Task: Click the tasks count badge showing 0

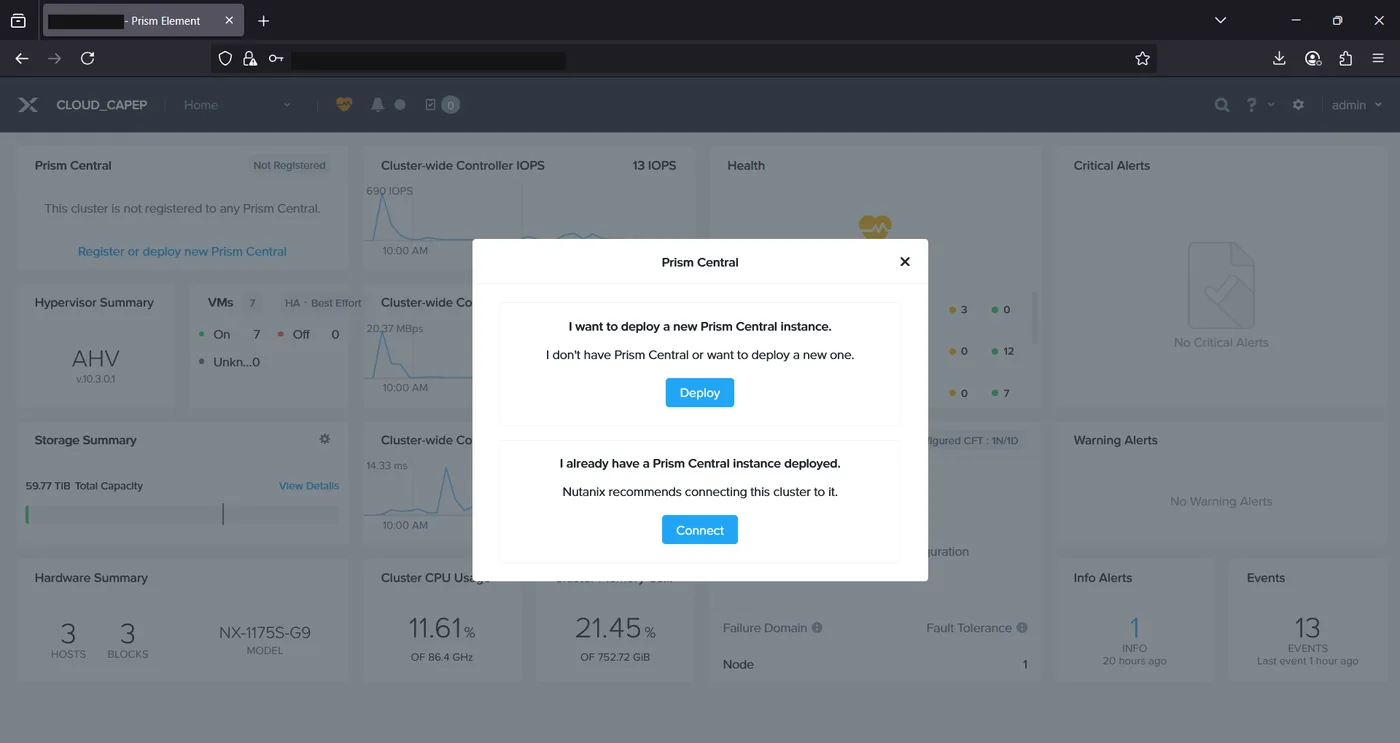Action: pyautogui.click(x=451, y=104)
